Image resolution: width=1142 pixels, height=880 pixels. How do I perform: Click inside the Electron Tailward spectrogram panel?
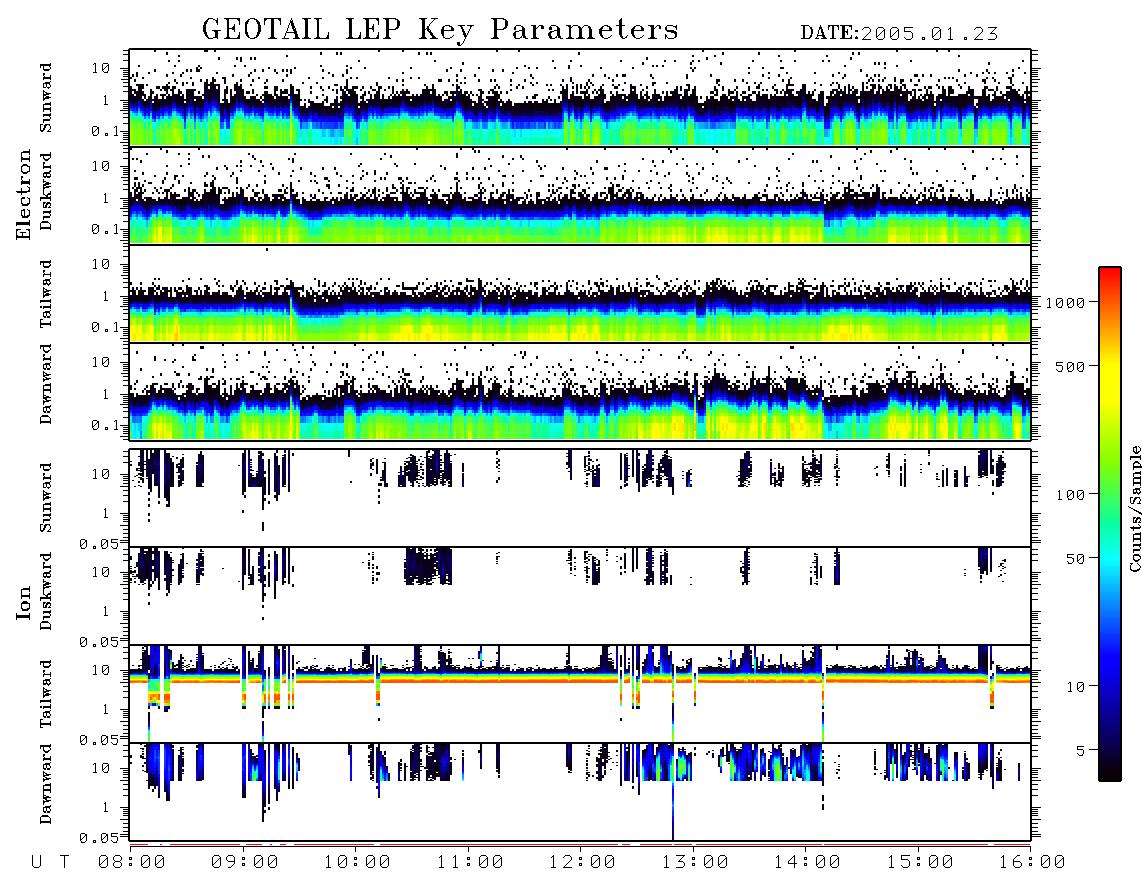click(580, 294)
